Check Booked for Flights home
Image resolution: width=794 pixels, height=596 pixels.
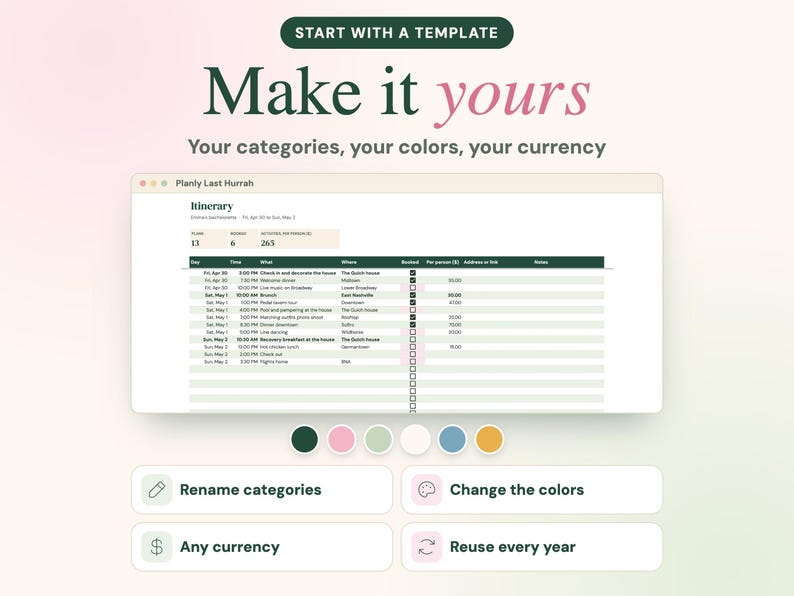pyautogui.click(x=413, y=362)
